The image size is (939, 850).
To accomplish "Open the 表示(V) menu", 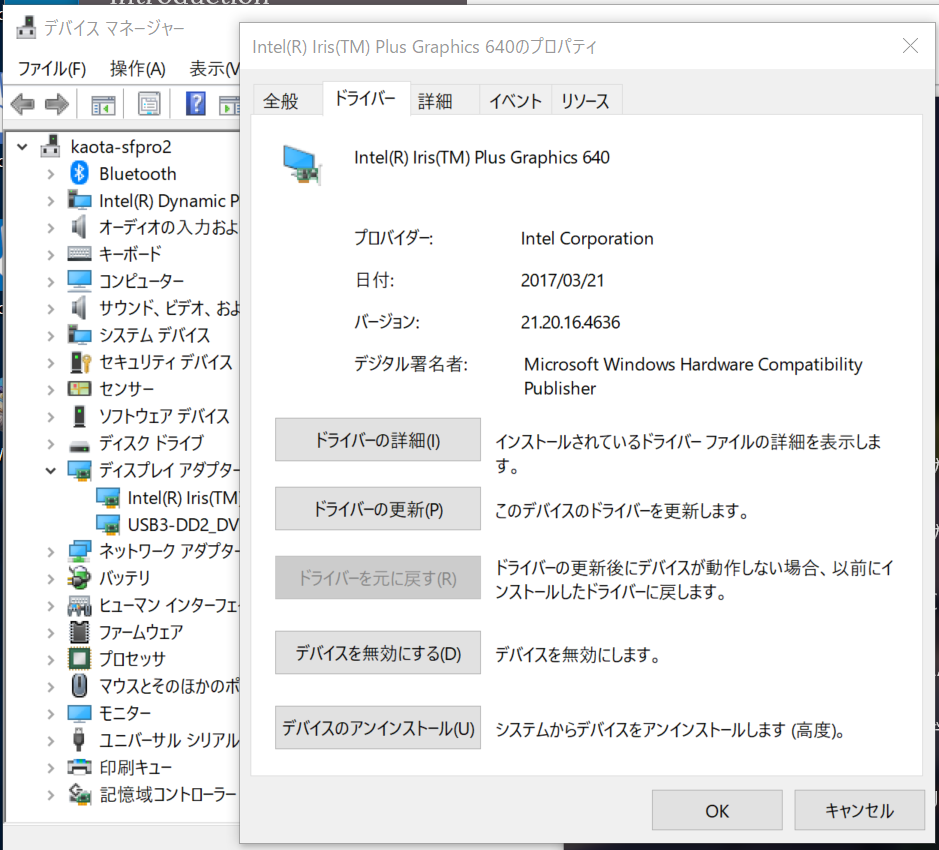I will pos(214,69).
